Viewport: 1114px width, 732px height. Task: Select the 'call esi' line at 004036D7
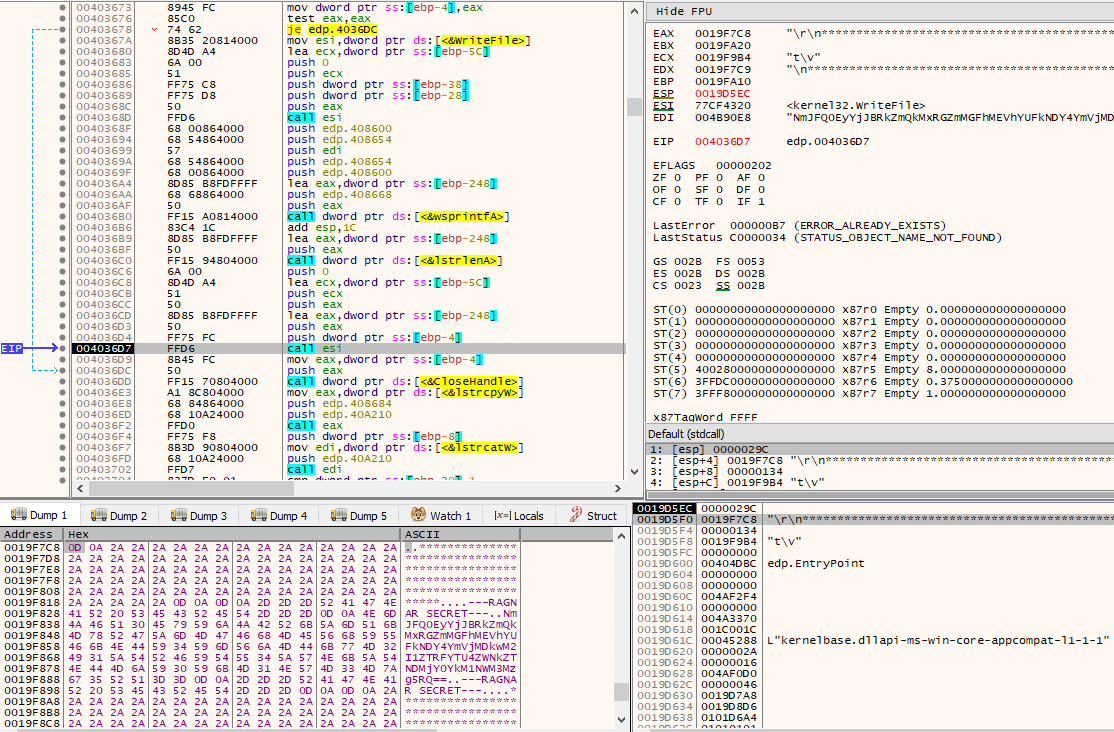[x=314, y=348]
